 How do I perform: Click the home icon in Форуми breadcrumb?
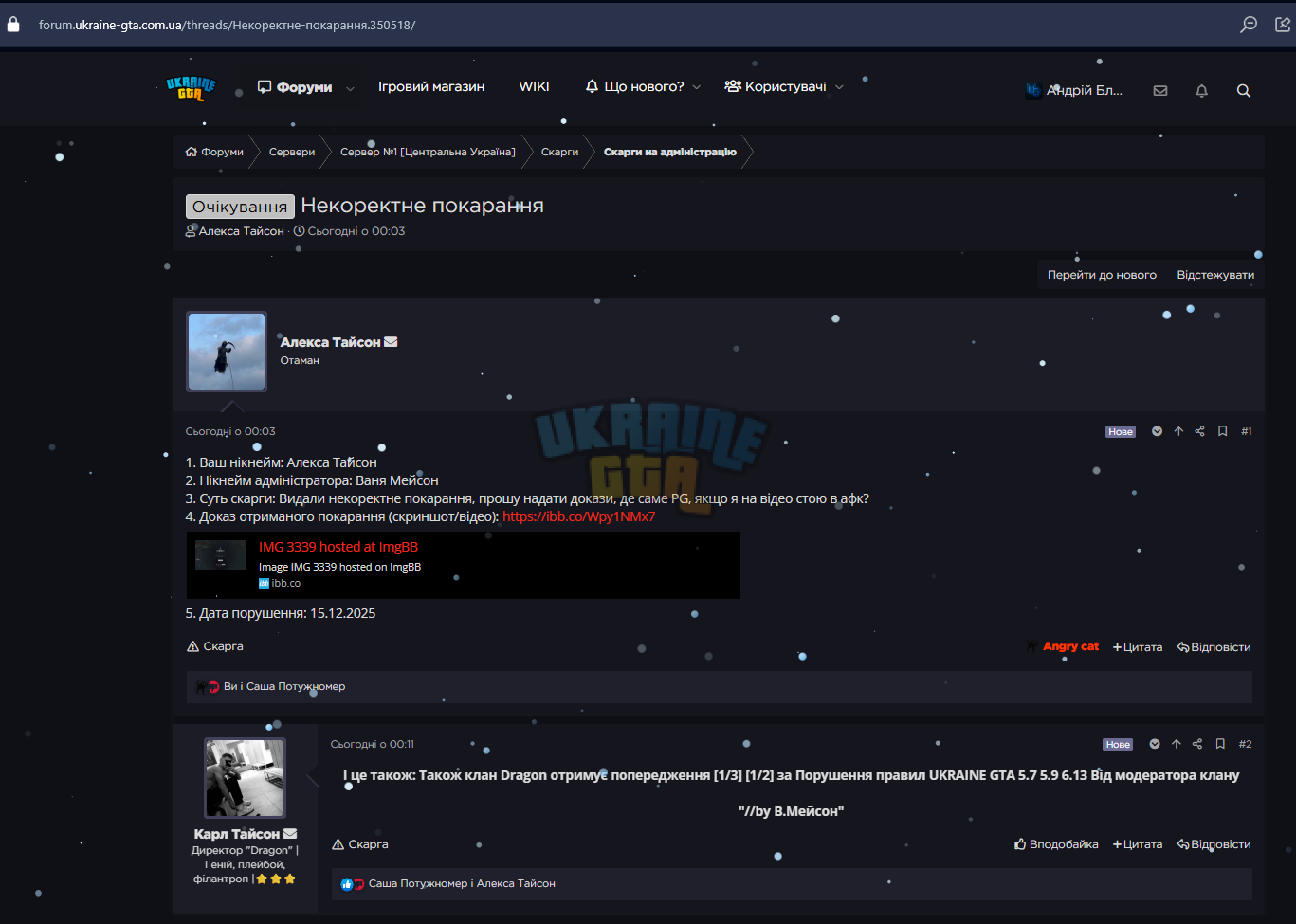192,152
